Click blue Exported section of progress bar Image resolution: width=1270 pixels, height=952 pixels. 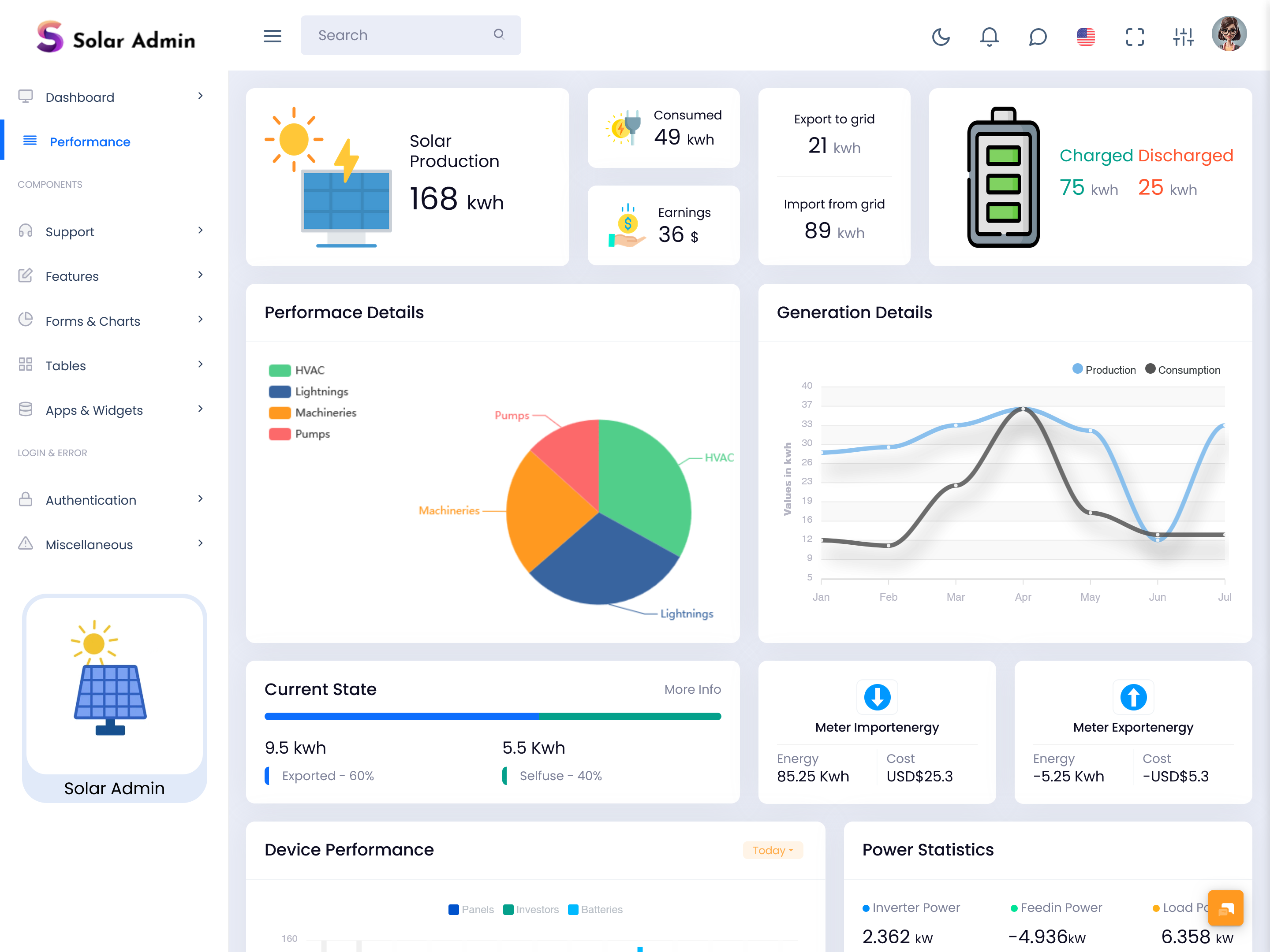click(401, 716)
